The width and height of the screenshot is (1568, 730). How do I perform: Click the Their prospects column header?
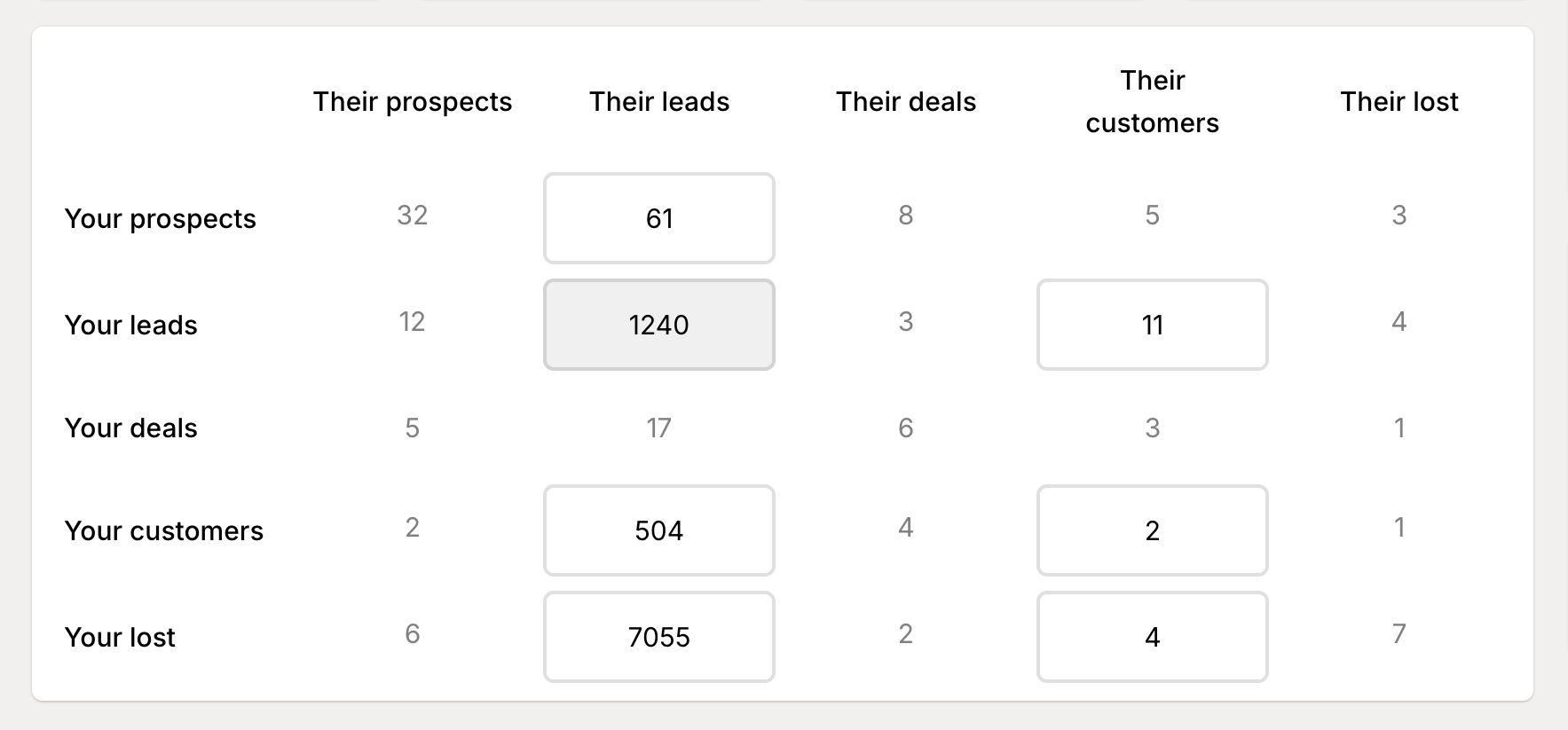pyautogui.click(x=412, y=101)
